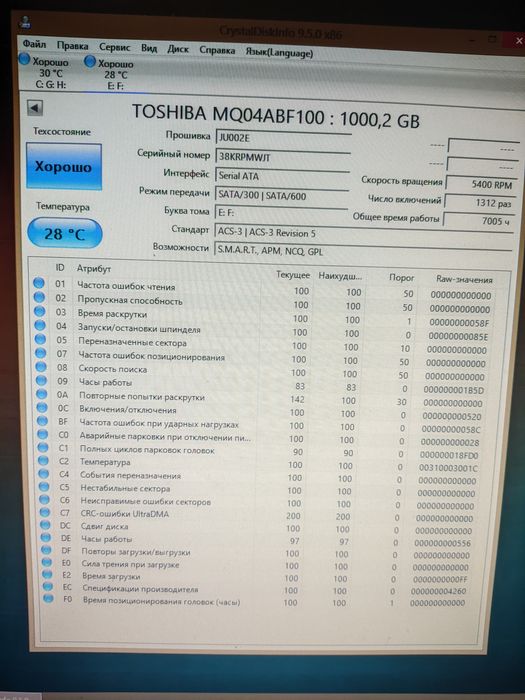Image resolution: width=525 pixels, height=700 pixels.
Task: Click status icon for attribute C4
Action: 44,473
